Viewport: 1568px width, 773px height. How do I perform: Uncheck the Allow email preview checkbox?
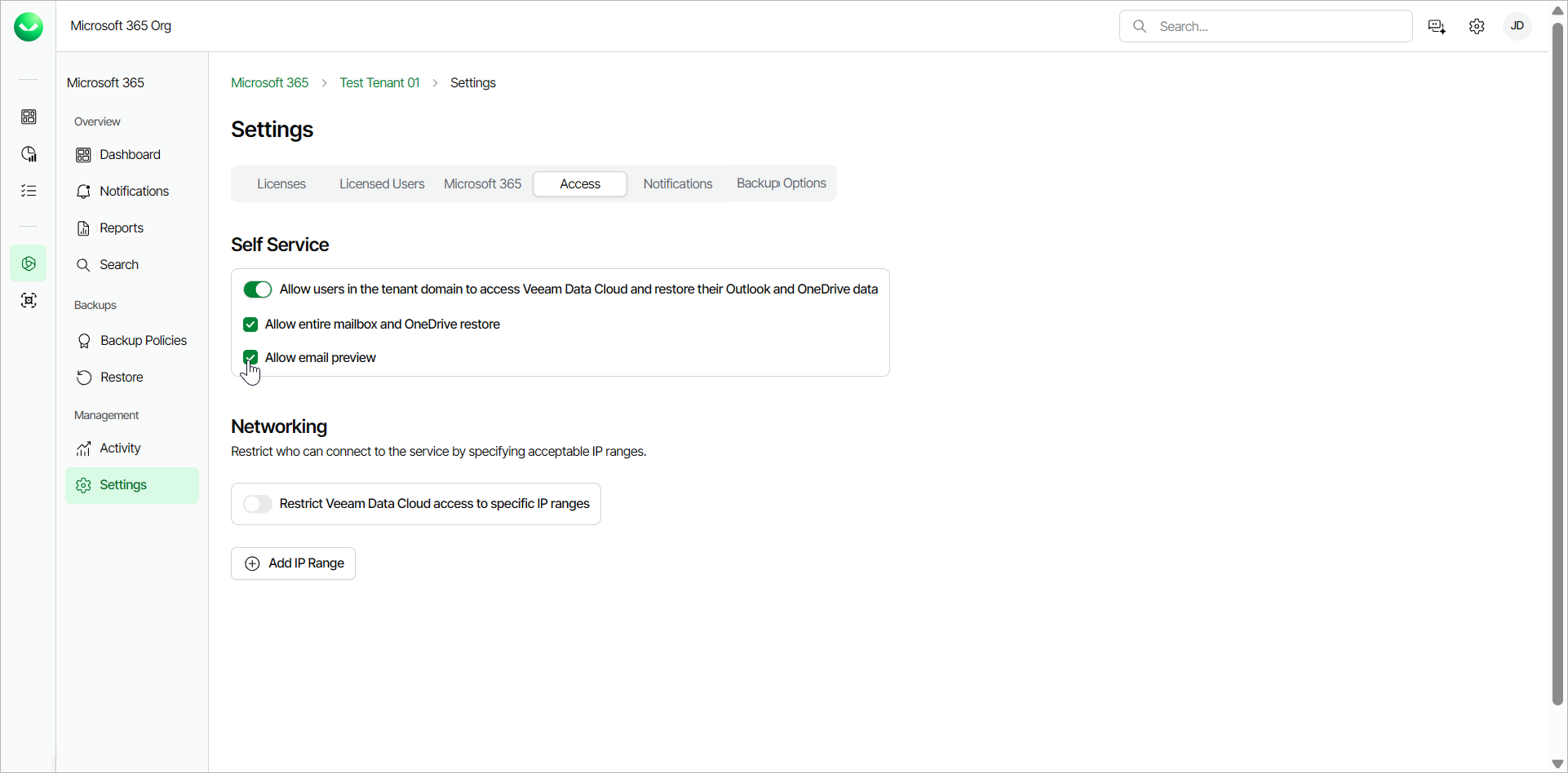click(250, 358)
